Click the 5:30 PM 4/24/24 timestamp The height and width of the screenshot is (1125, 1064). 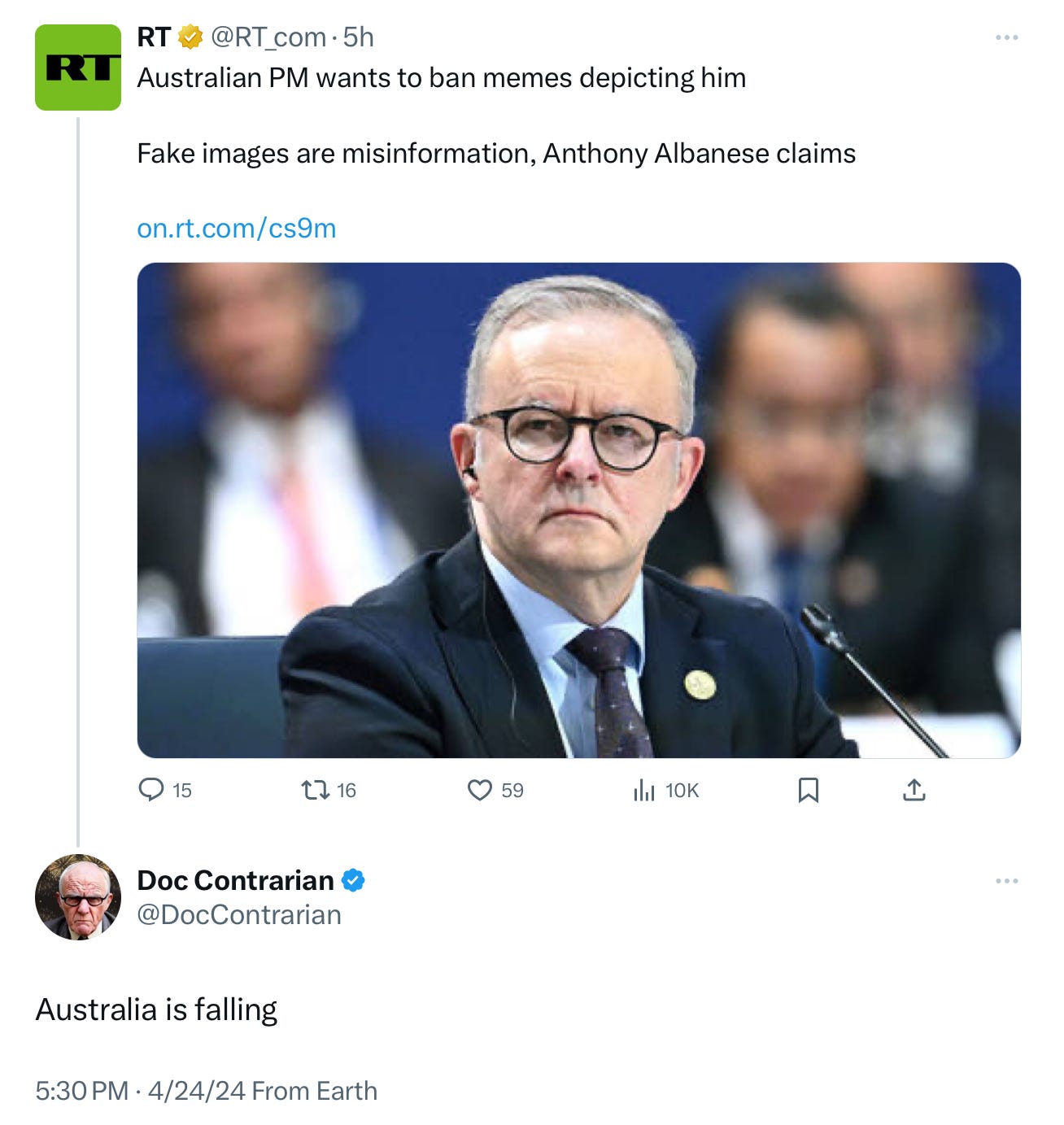click(x=140, y=1091)
